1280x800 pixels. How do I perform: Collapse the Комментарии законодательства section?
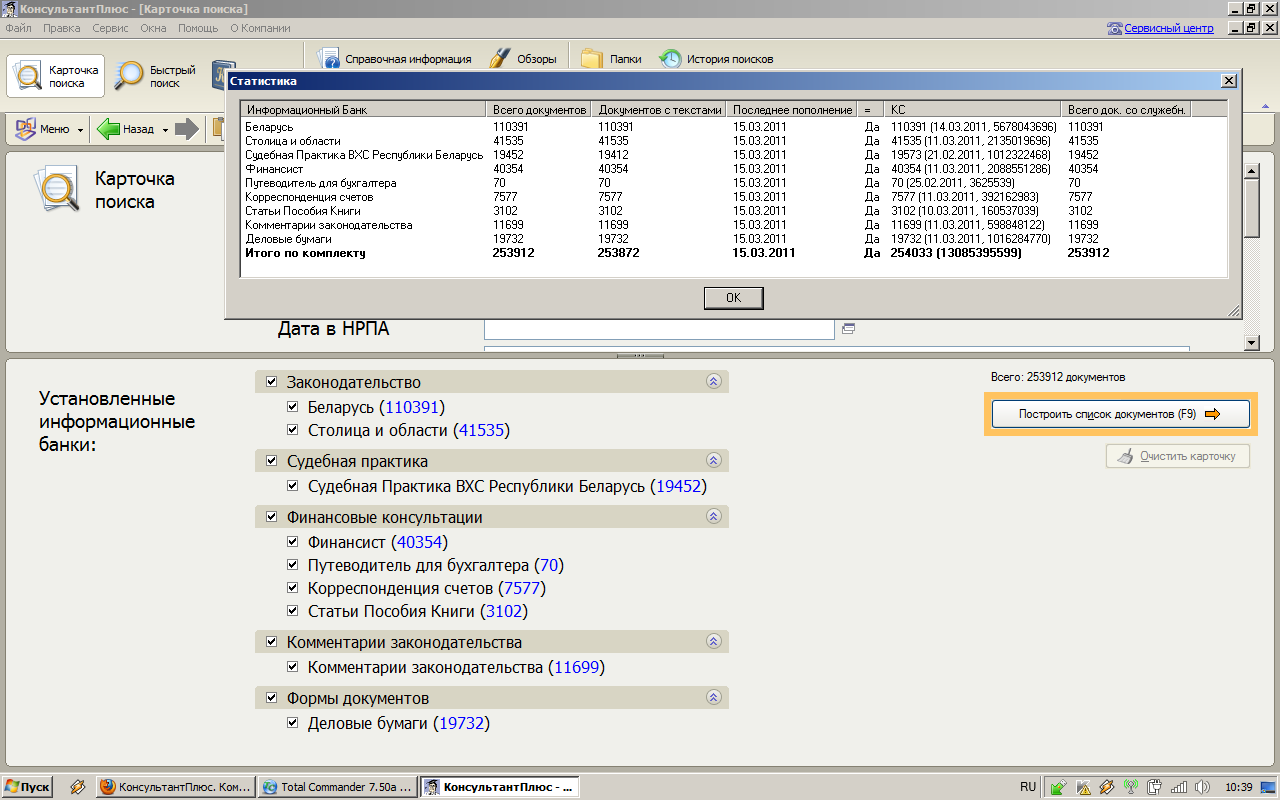[713, 641]
